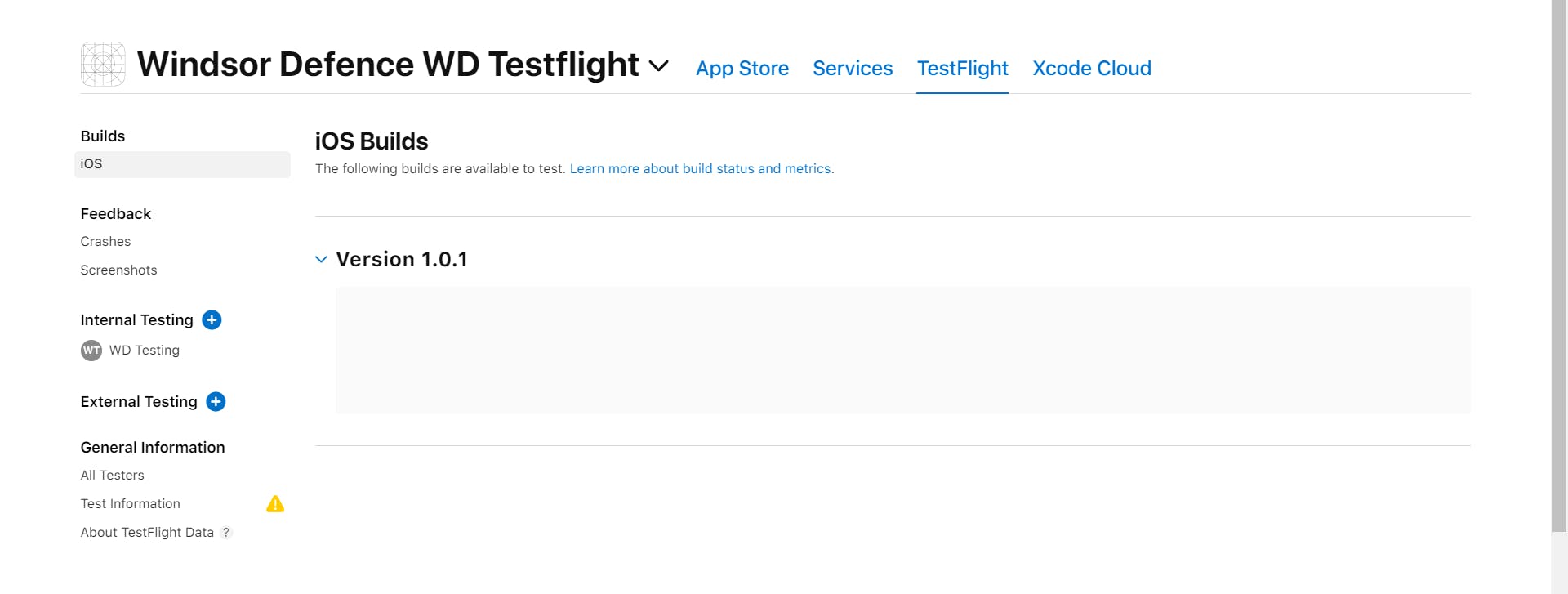Collapse the Version 1.0.1 section
The height and width of the screenshot is (594, 1568).
[322, 260]
